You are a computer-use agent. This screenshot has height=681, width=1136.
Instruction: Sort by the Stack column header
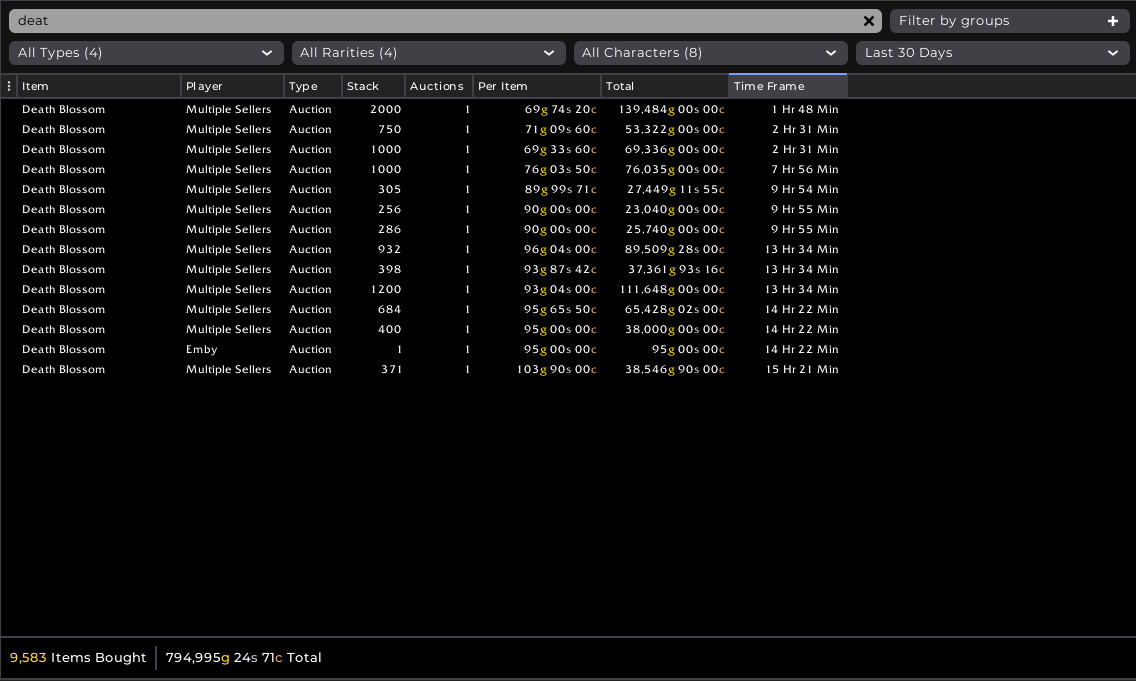373,86
